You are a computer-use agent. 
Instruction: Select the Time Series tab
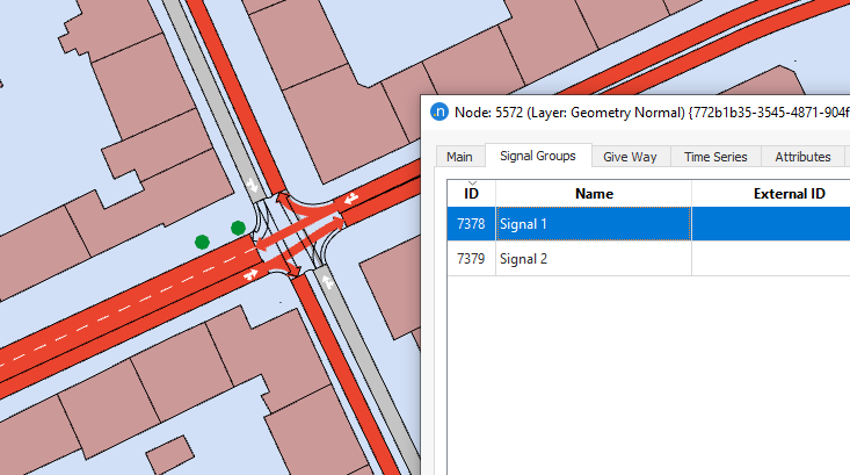pyautogui.click(x=716, y=157)
